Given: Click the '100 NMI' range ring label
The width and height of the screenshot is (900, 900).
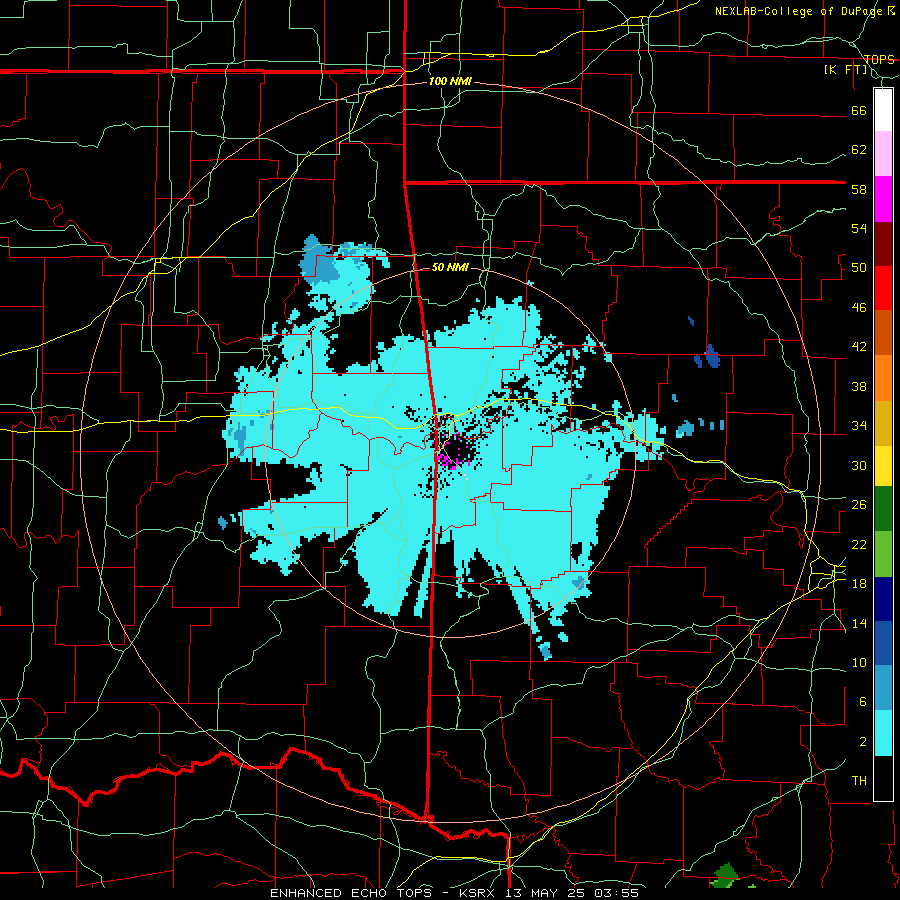Looking at the screenshot, I should (x=450, y=82).
